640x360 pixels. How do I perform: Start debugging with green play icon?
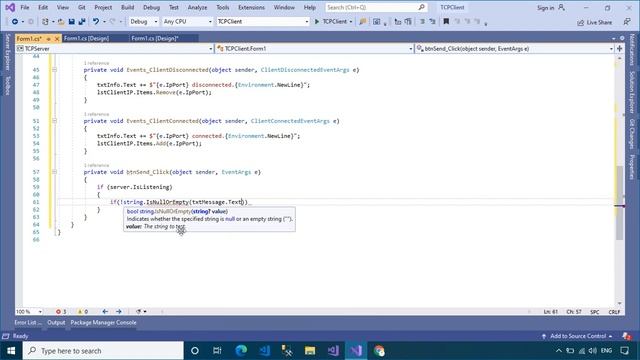click(x=317, y=22)
